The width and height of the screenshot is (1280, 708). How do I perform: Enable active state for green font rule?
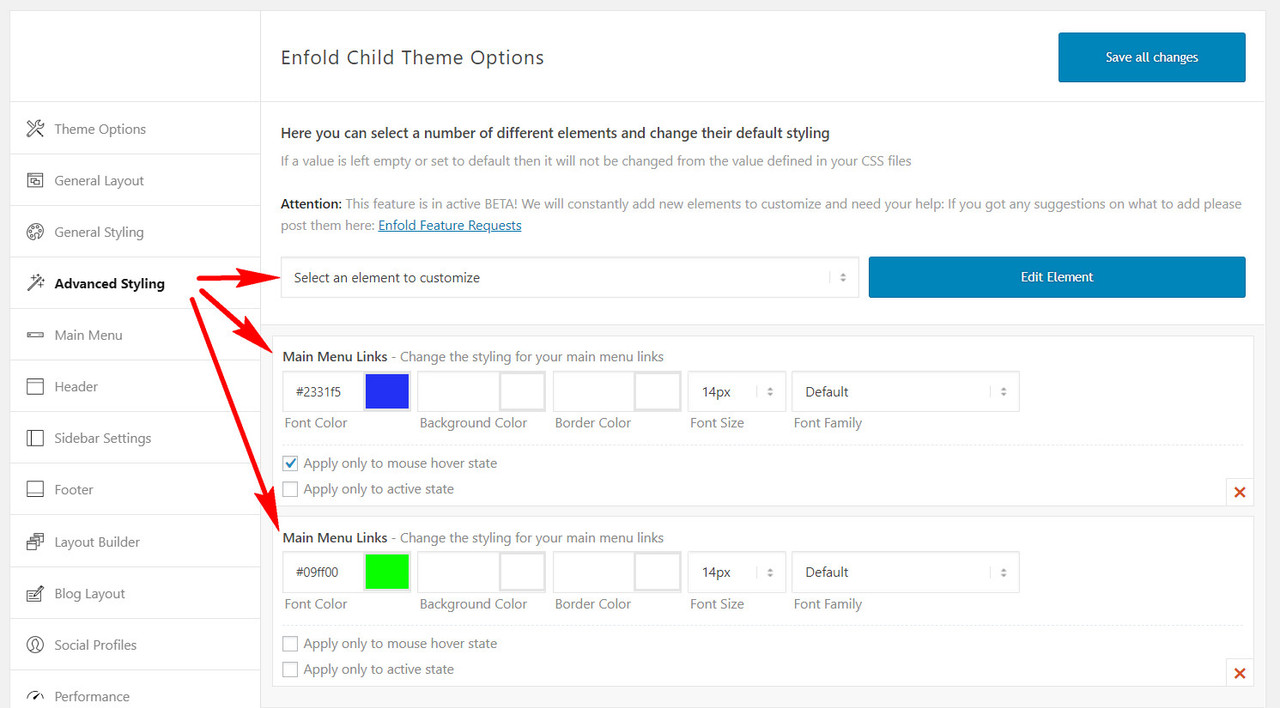(290, 669)
